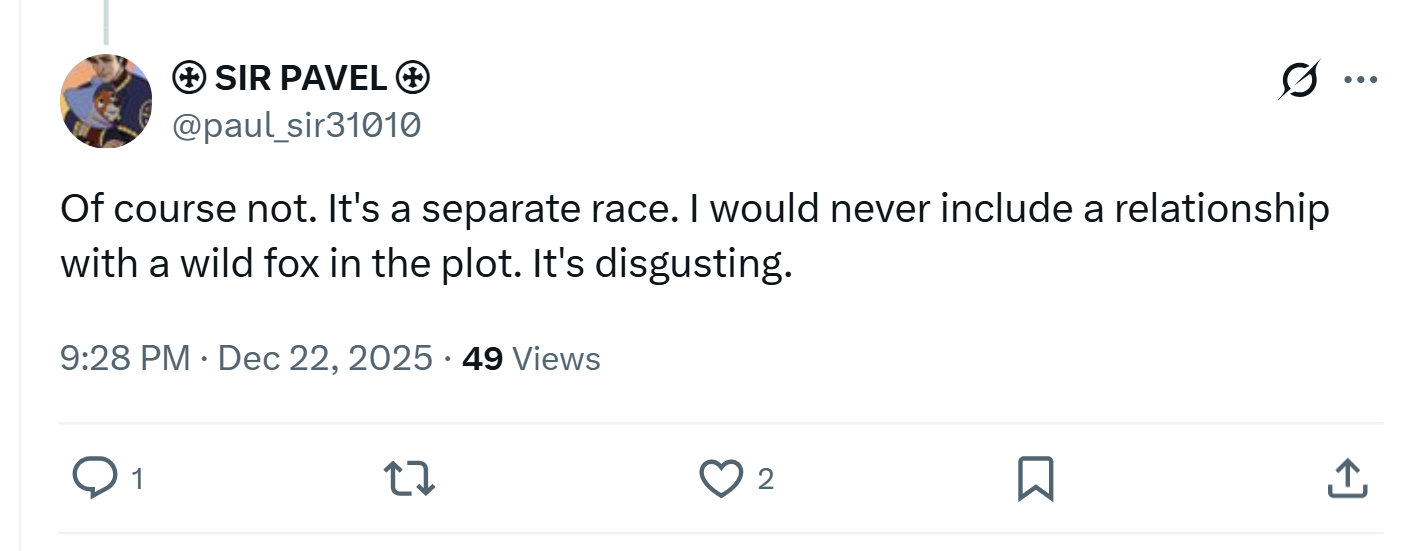This screenshot has width=1419, height=551.
Task: View the 49 Views analytics count
Action: click(x=531, y=358)
